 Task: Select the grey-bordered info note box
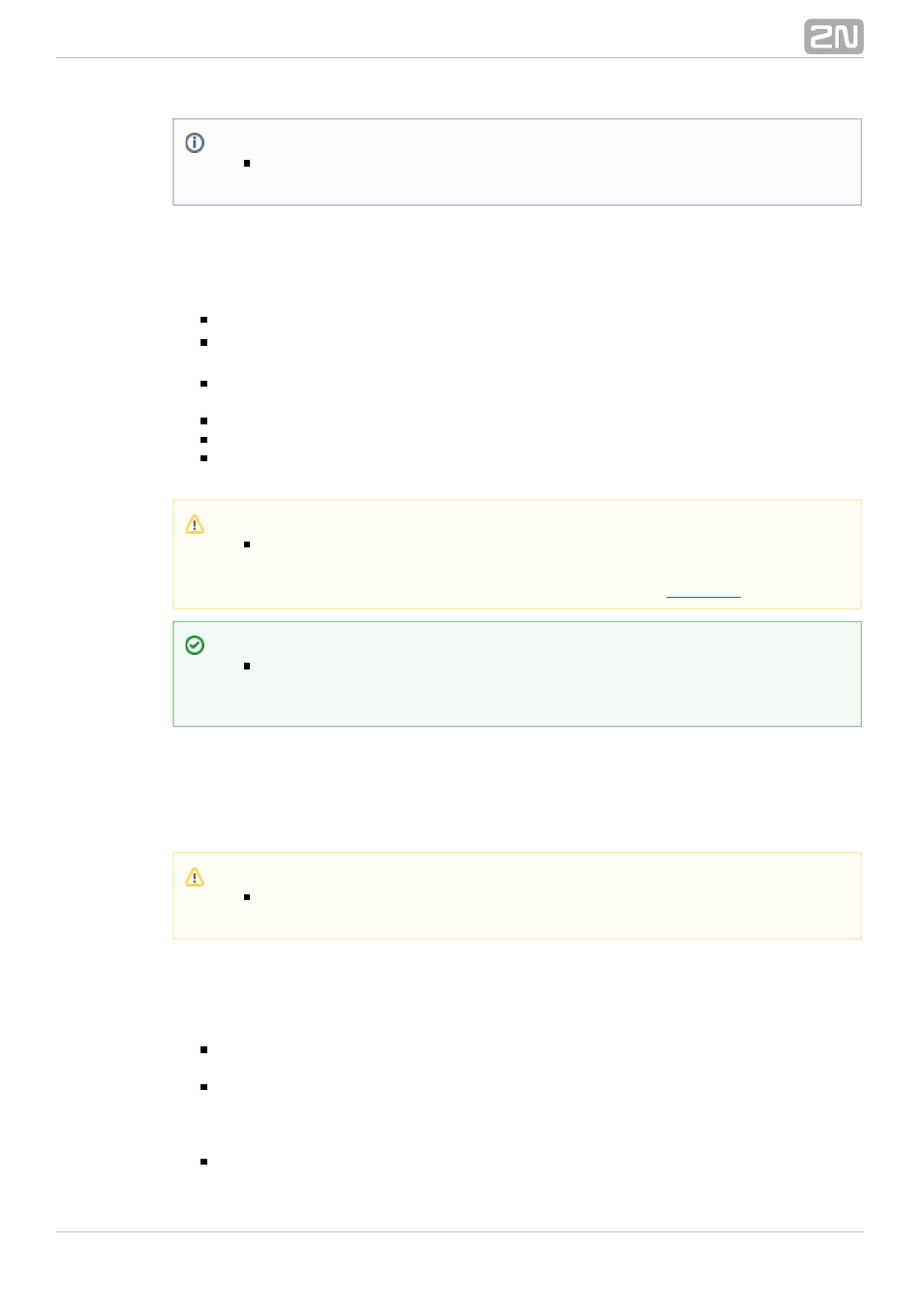point(517,163)
